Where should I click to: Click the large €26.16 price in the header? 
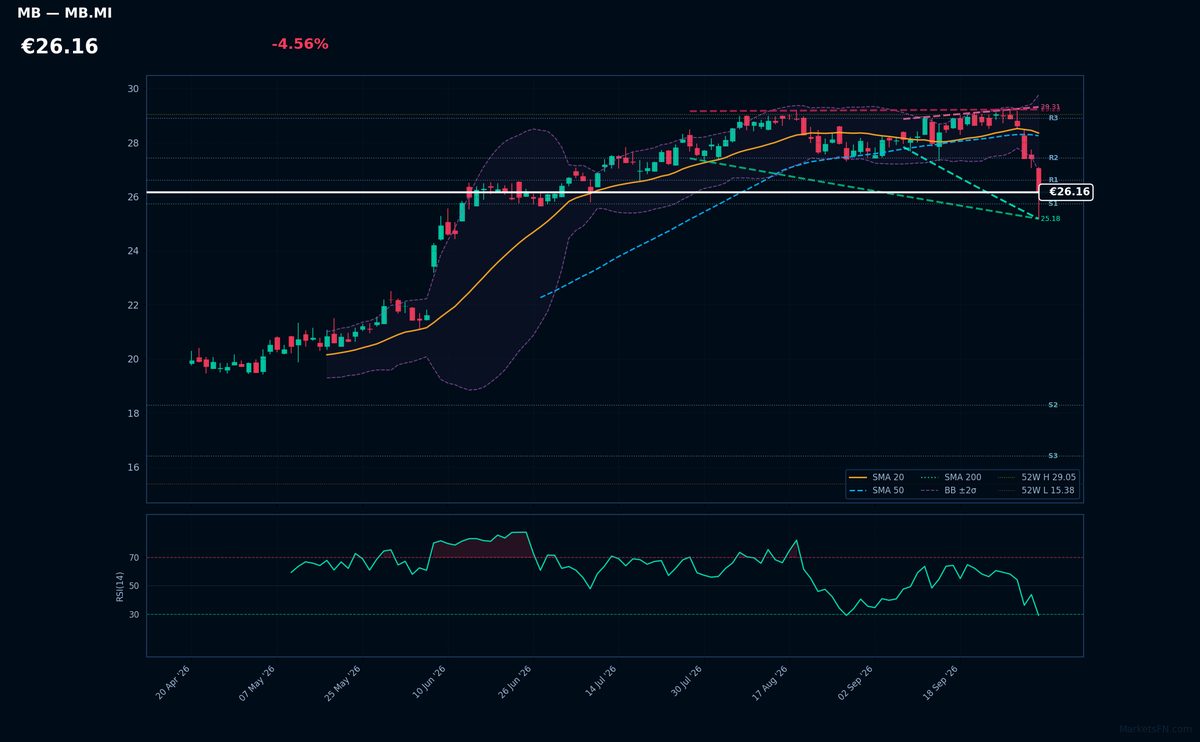[x=60, y=47]
